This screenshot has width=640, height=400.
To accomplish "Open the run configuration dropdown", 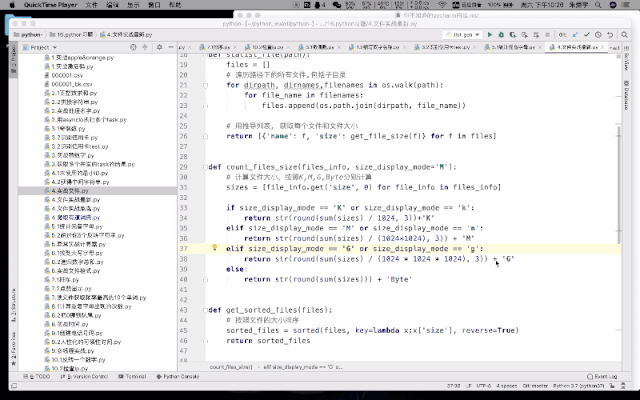I will point(463,35).
